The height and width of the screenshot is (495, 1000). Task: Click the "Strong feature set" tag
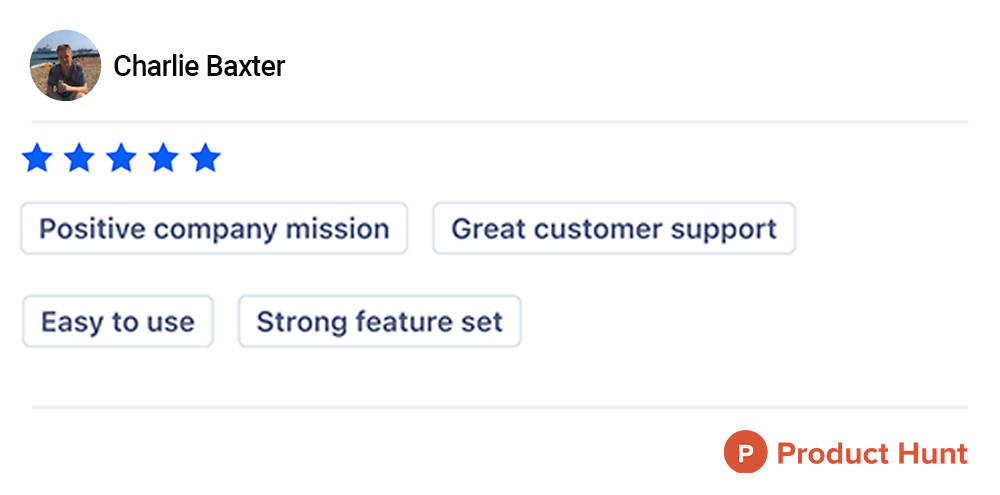(379, 322)
